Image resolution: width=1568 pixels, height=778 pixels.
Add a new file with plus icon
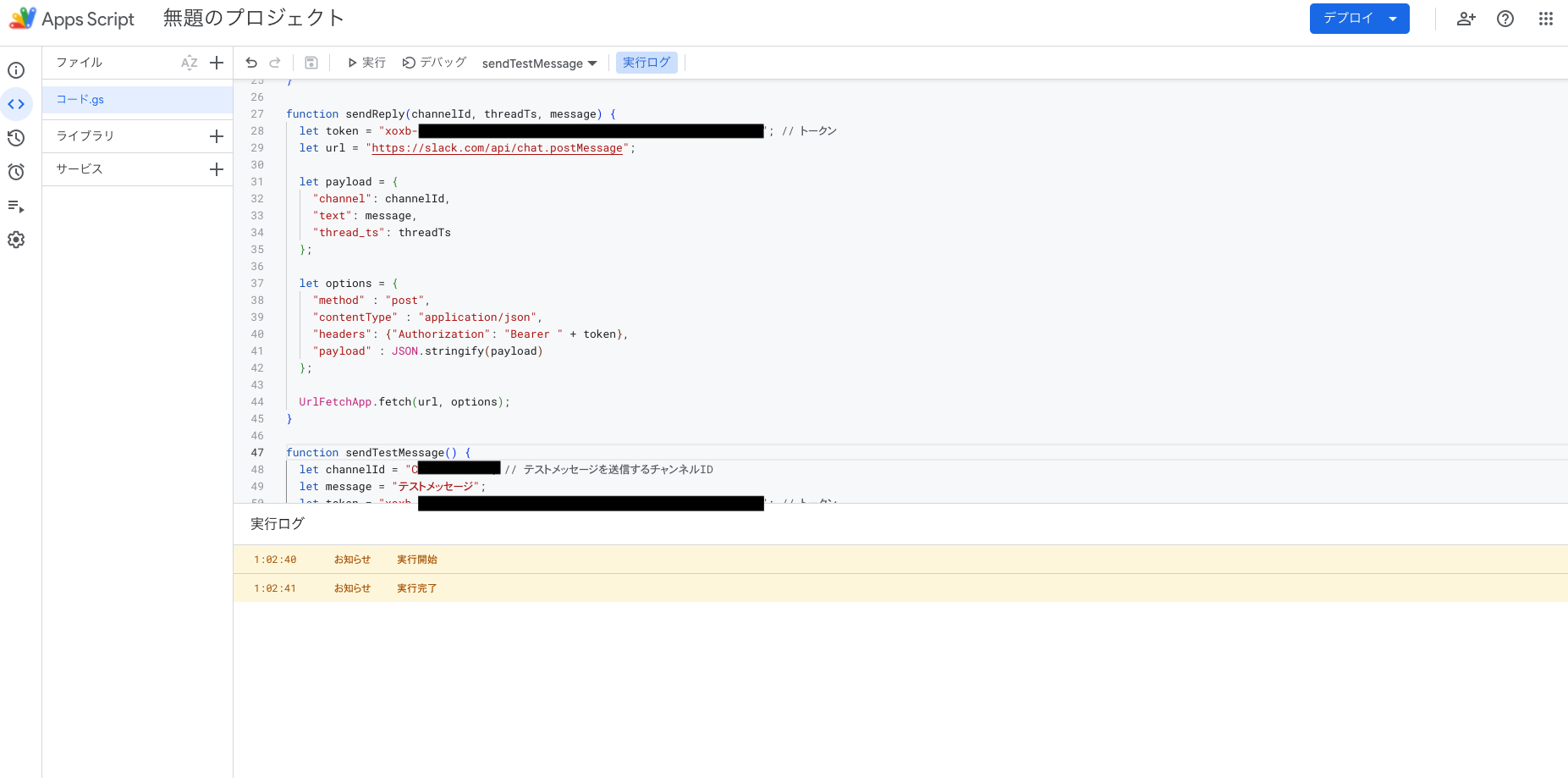[x=217, y=62]
